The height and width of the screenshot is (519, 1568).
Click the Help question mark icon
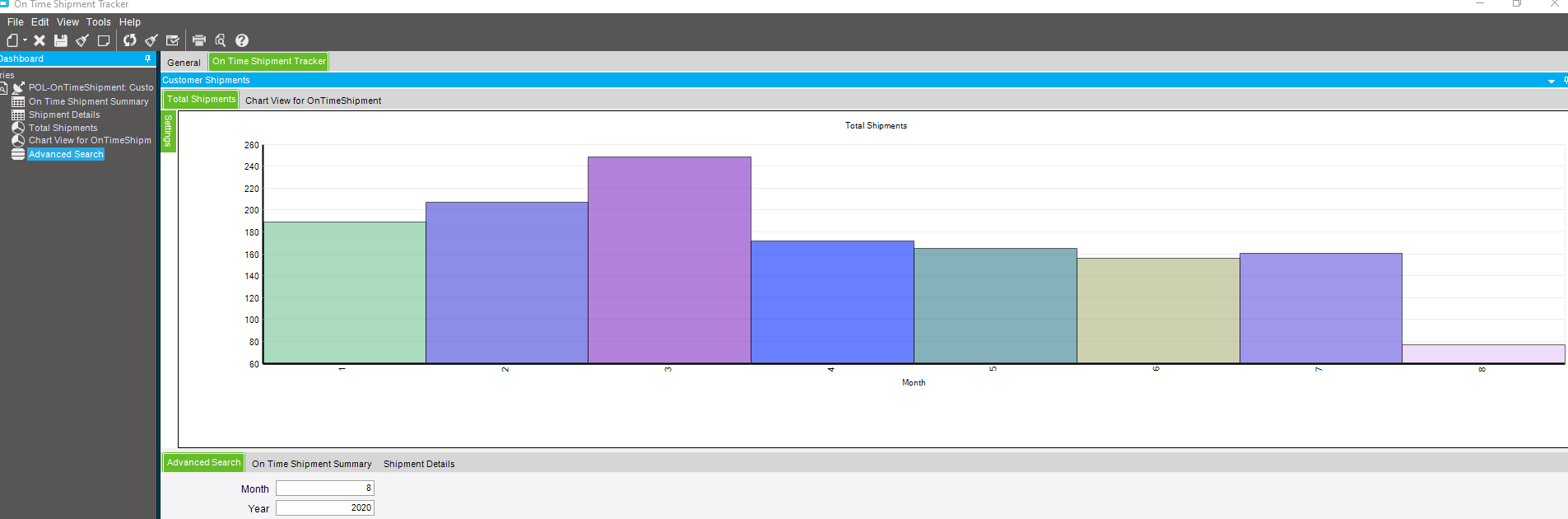[242, 40]
